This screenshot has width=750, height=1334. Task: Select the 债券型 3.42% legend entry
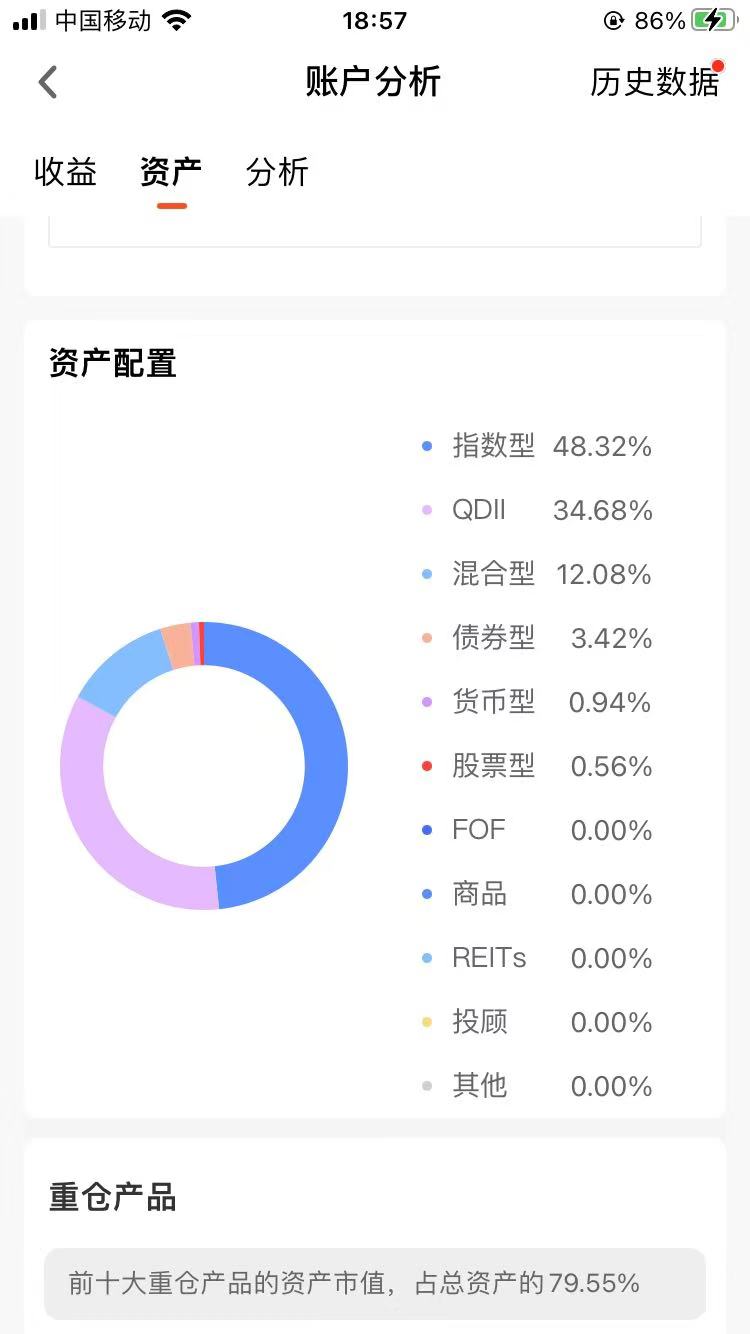click(537, 638)
